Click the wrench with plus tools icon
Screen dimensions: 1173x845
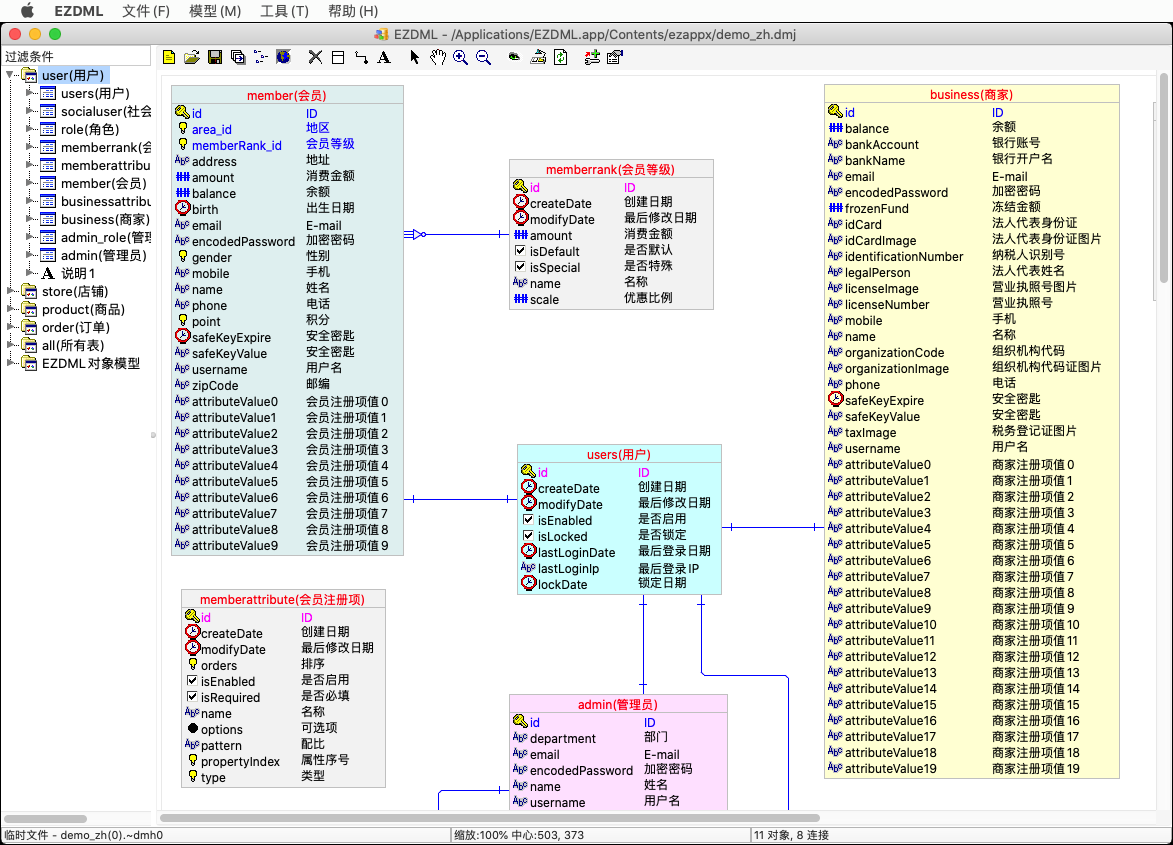592,58
